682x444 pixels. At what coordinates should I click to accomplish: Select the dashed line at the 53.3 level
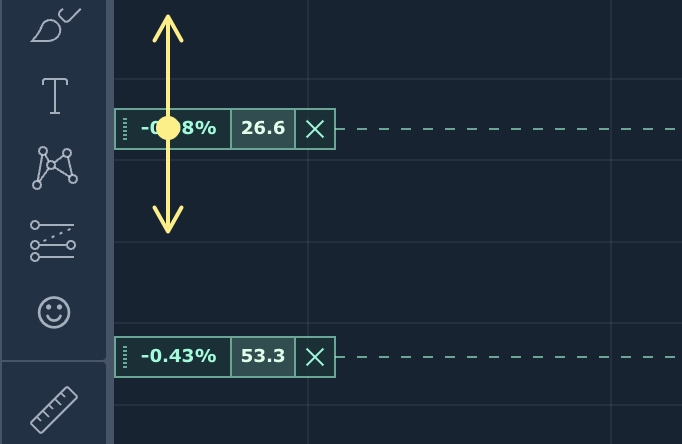[x=509, y=357]
